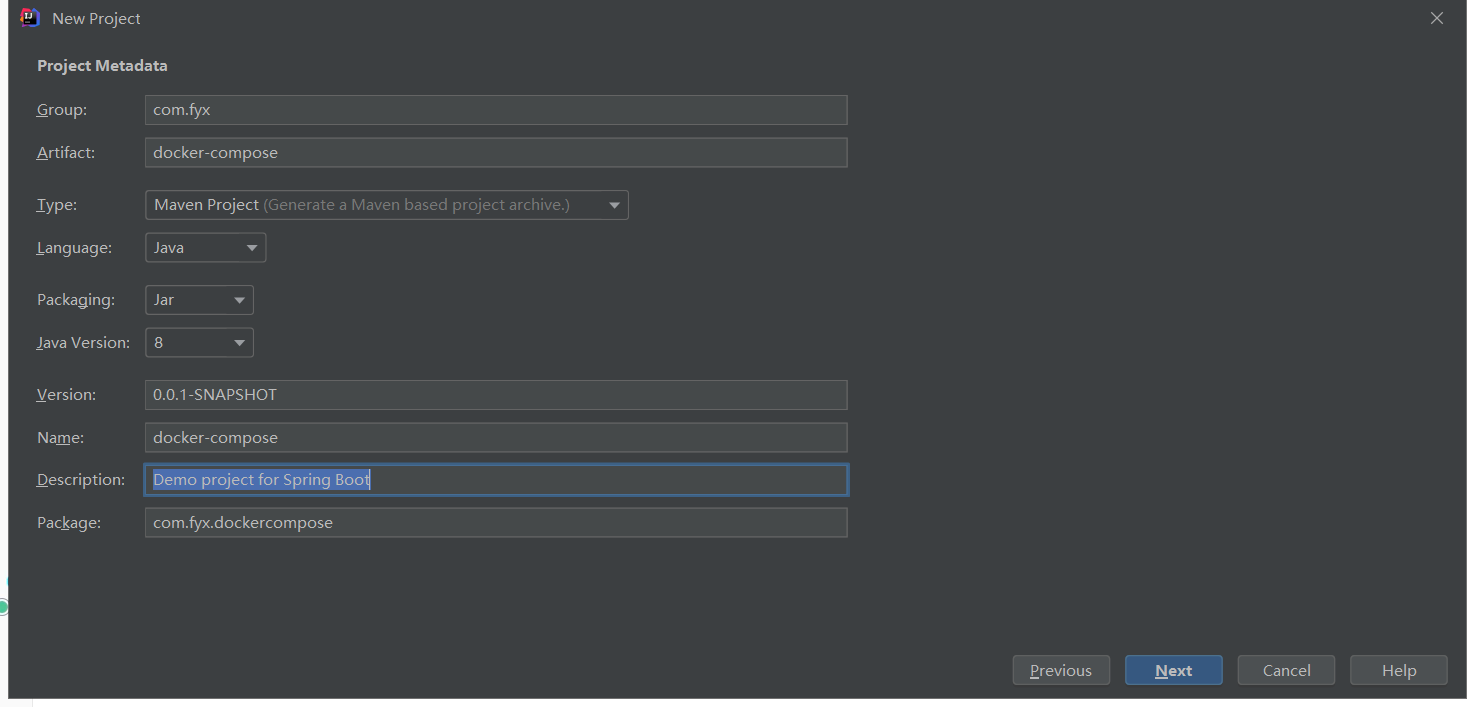Image resolution: width=1475 pixels, height=707 pixels.
Task: Click the Name field with docker-compose
Action: 496,437
